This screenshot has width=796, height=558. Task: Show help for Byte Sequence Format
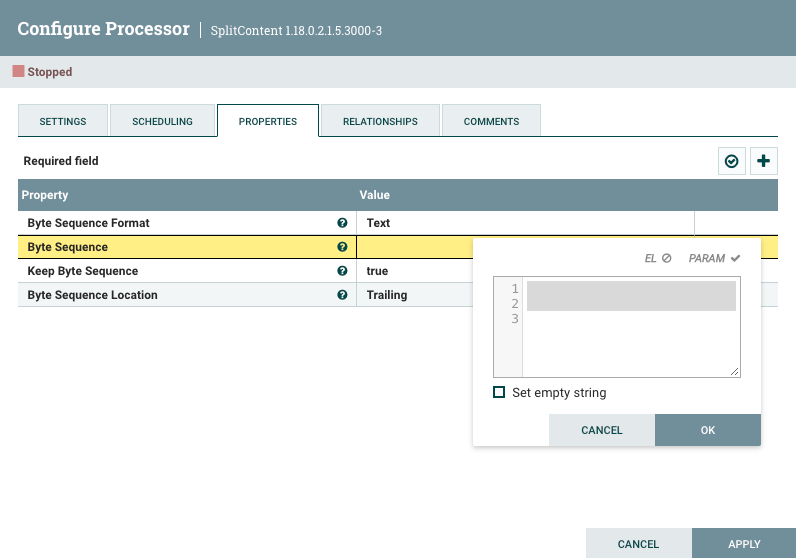coord(343,223)
